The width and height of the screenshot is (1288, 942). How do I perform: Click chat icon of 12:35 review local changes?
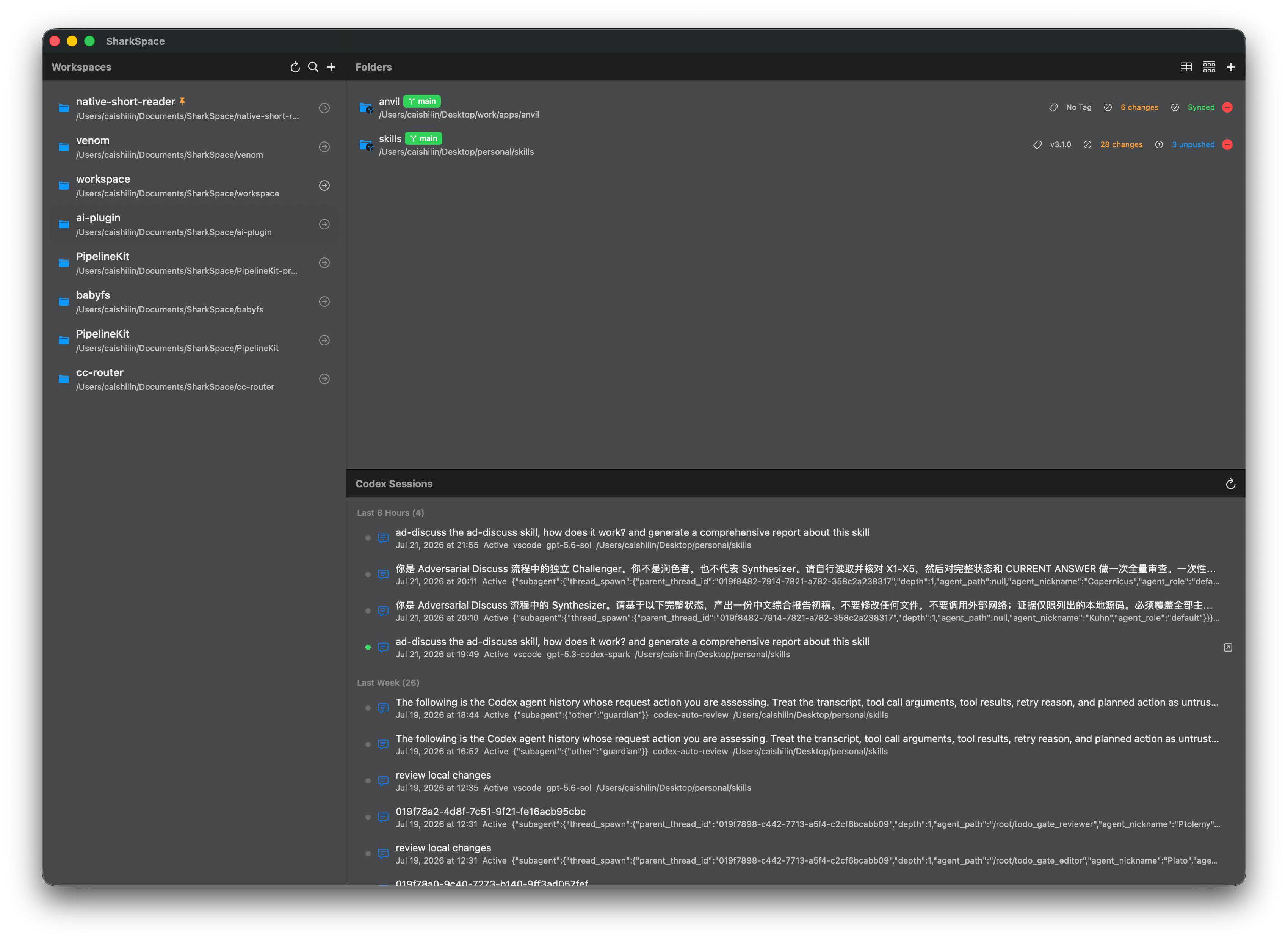click(383, 780)
